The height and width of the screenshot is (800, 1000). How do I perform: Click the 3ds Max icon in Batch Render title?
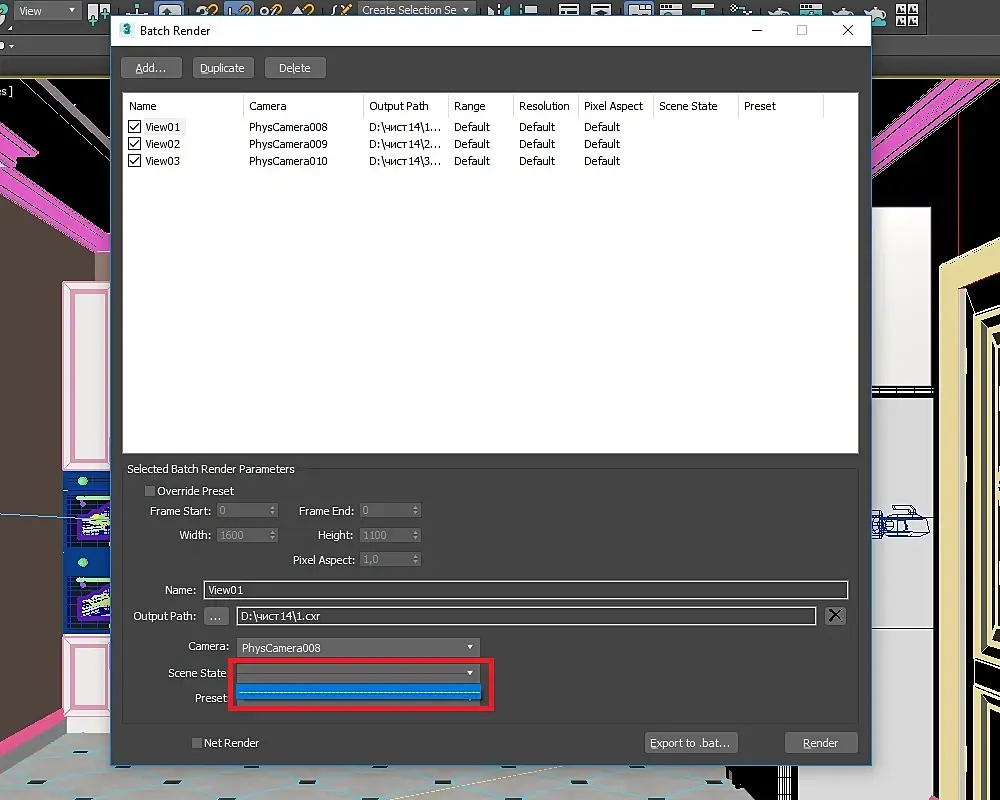pos(126,30)
